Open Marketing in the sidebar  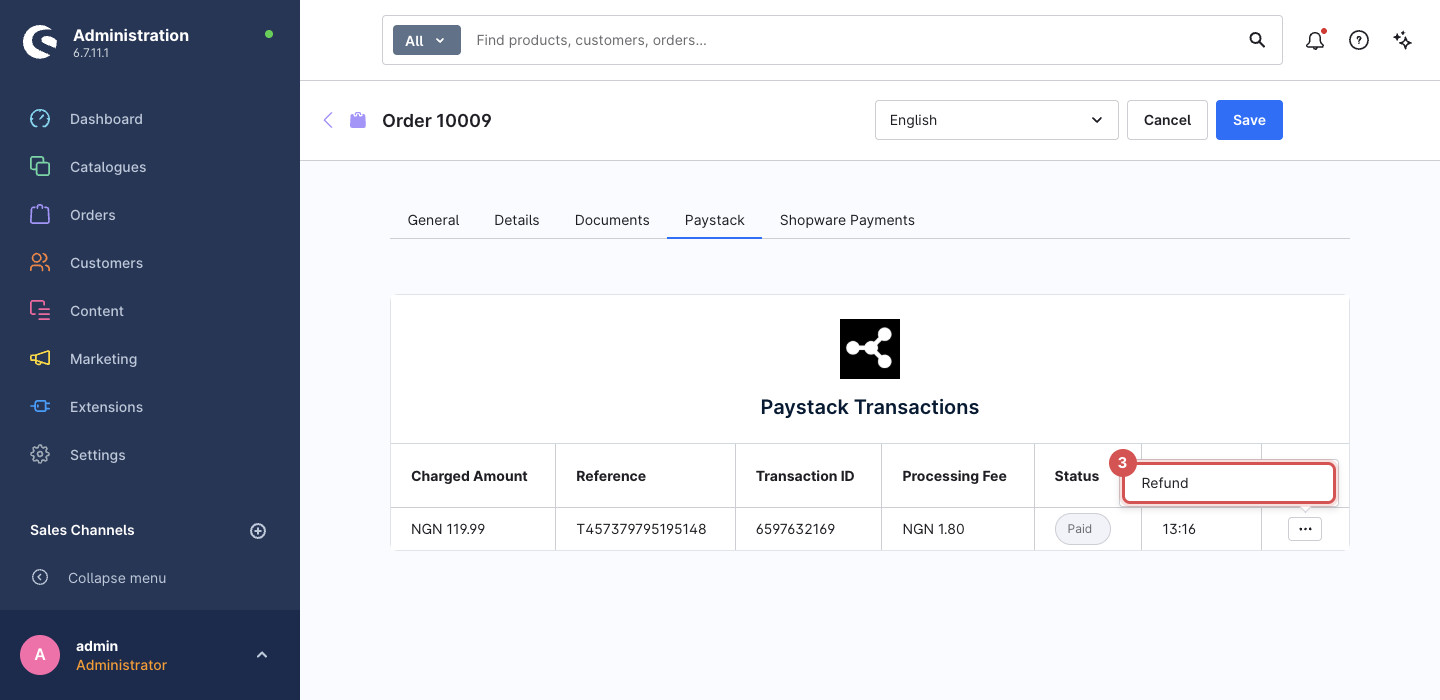pos(103,359)
